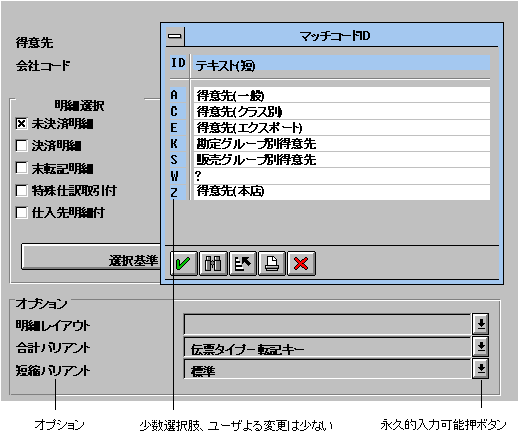520x437 pixels.
Task: Open the 短縮バリアント dropdown arrow
Action: click(481, 369)
